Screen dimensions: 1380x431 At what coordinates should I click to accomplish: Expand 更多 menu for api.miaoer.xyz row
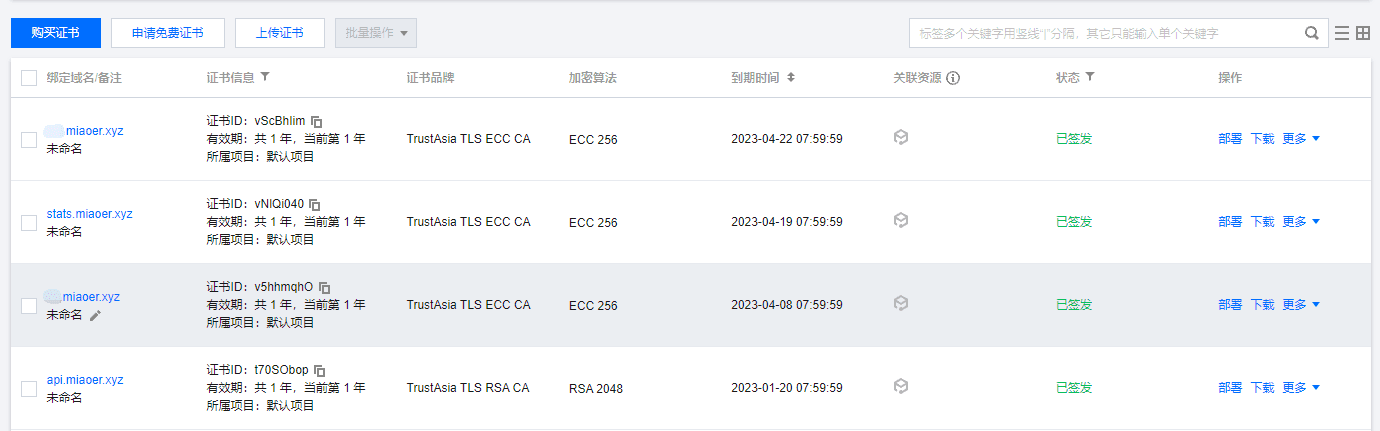[x=1301, y=388]
